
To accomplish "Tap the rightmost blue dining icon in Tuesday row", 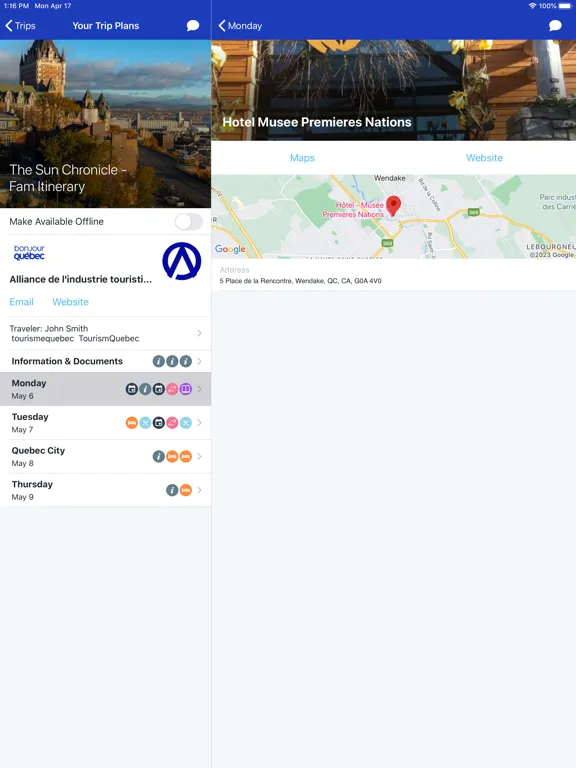I will pyautogui.click(x=186, y=423).
